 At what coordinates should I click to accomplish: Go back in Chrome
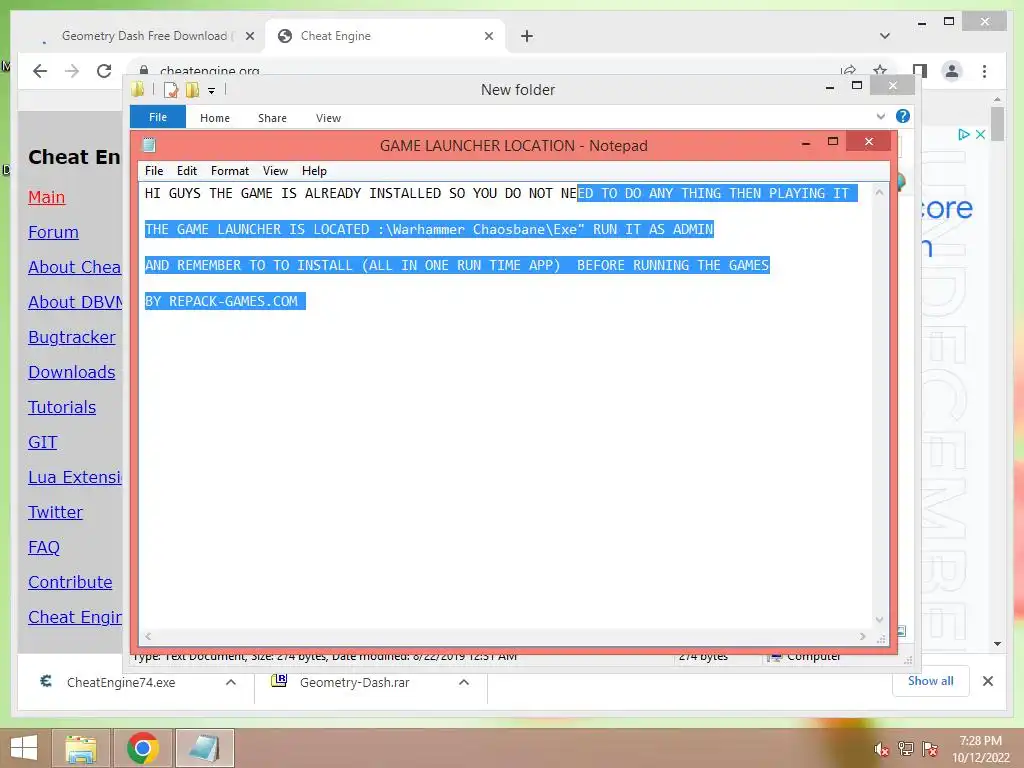coord(40,71)
